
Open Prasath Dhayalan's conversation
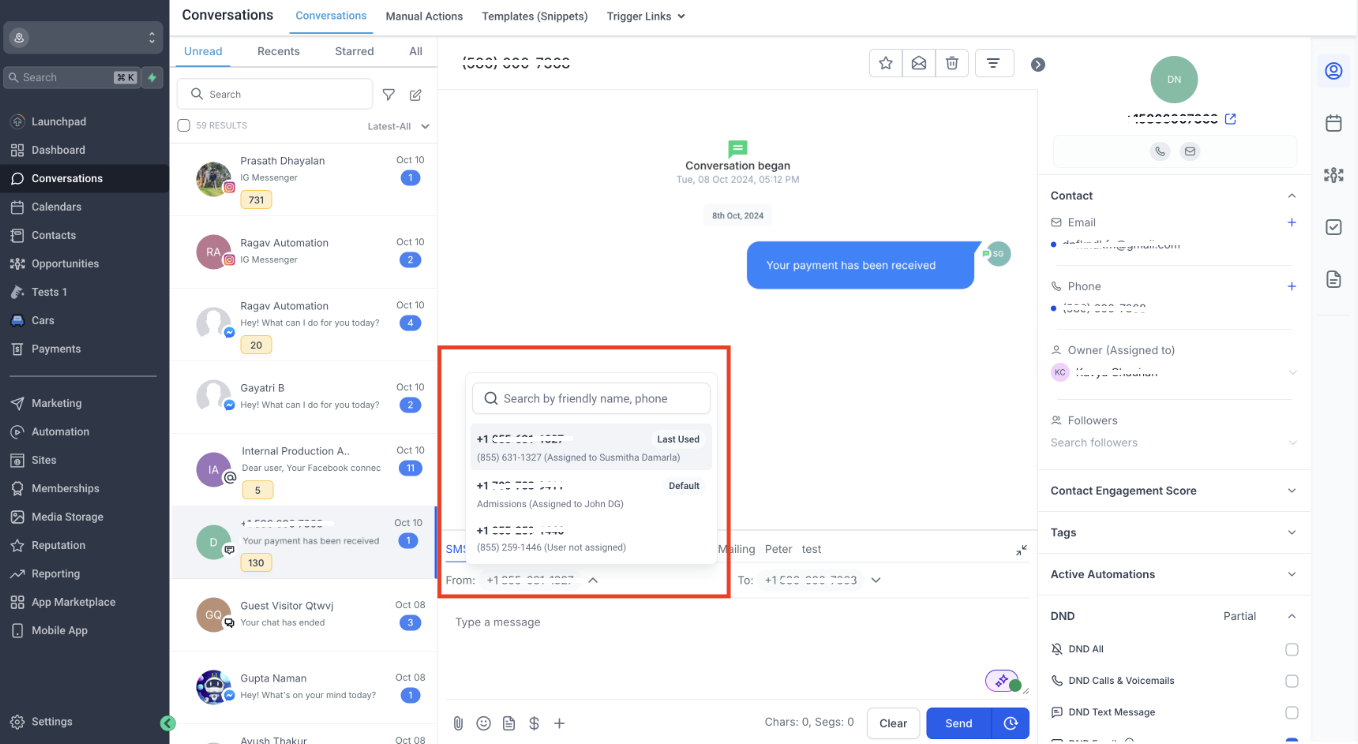304,180
